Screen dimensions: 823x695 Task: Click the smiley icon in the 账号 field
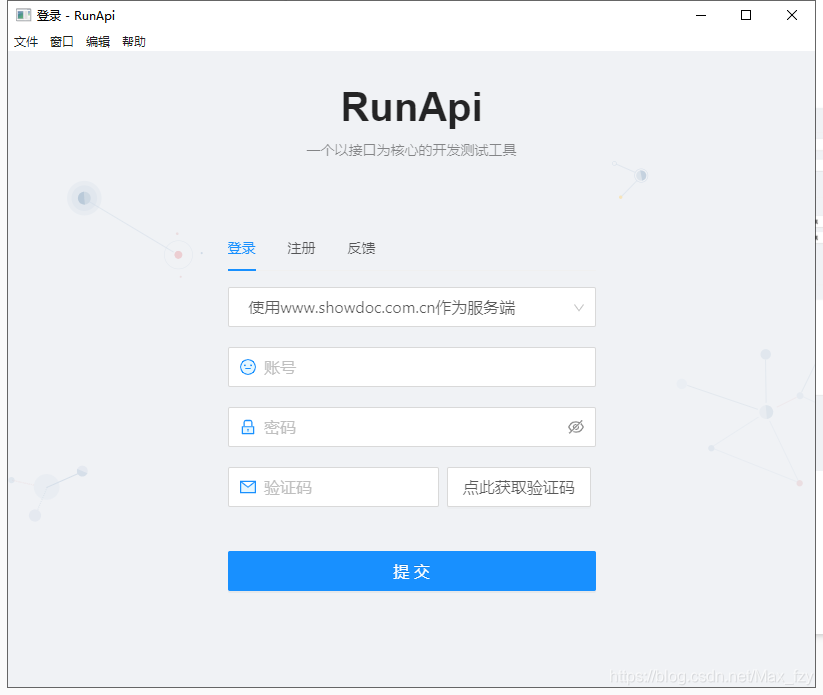[x=247, y=367]
